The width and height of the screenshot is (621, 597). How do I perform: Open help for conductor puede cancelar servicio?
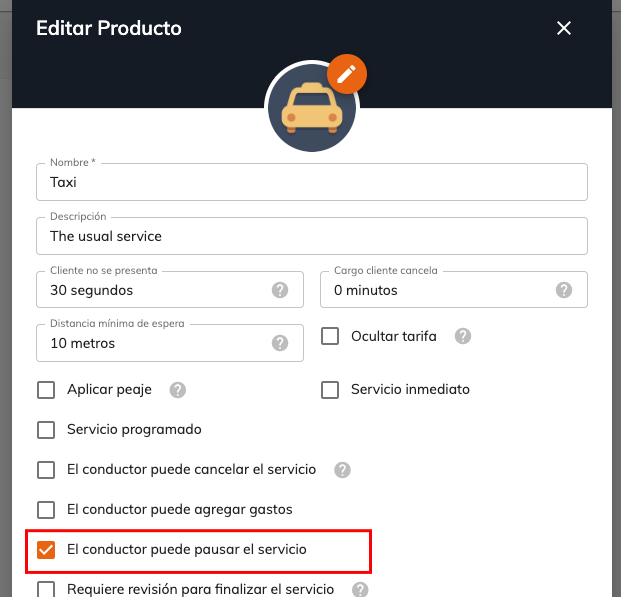pyautogui.click(x=342, y=470)
